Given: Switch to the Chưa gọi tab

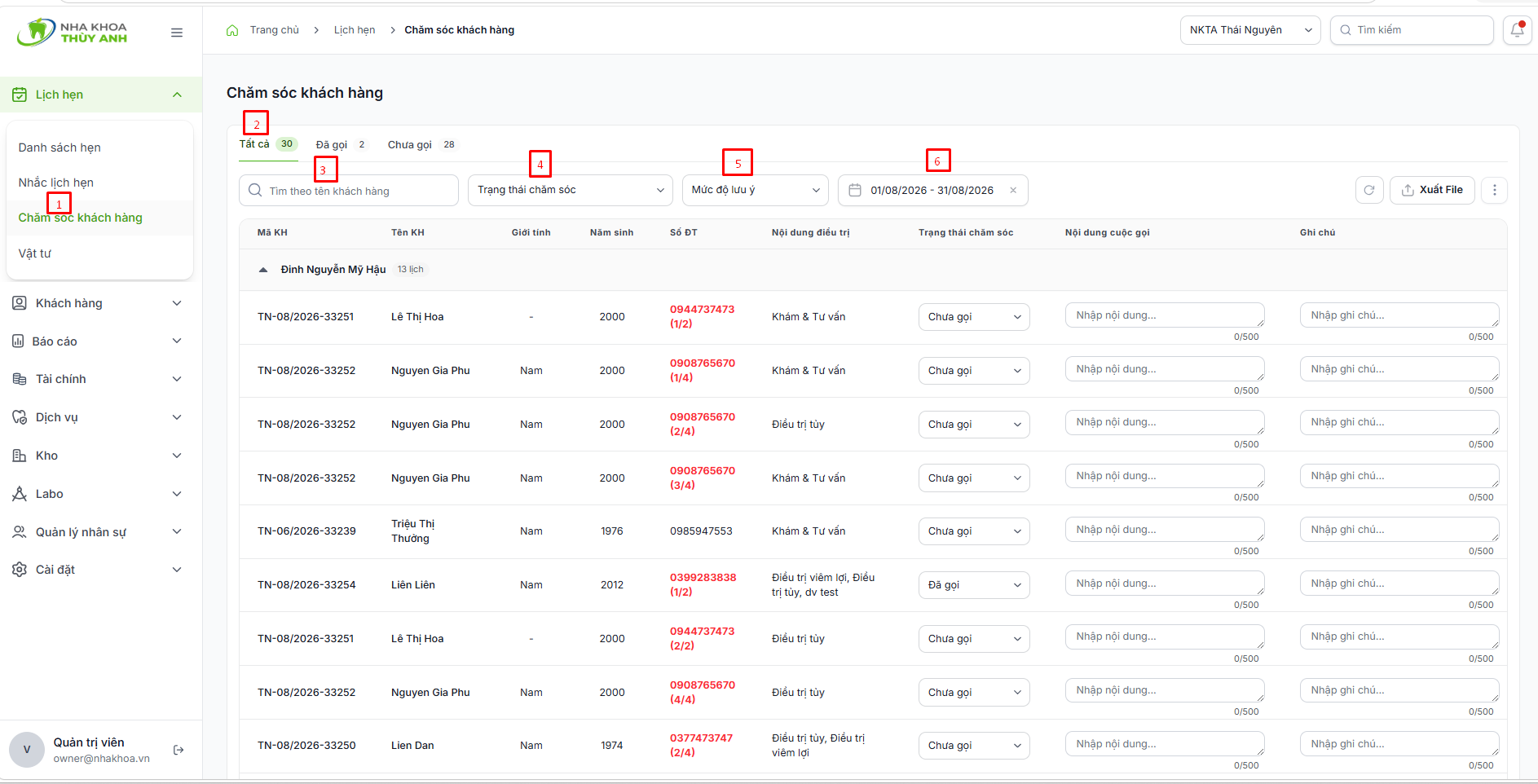Looking at the screenshot, I should coord(422,145).
